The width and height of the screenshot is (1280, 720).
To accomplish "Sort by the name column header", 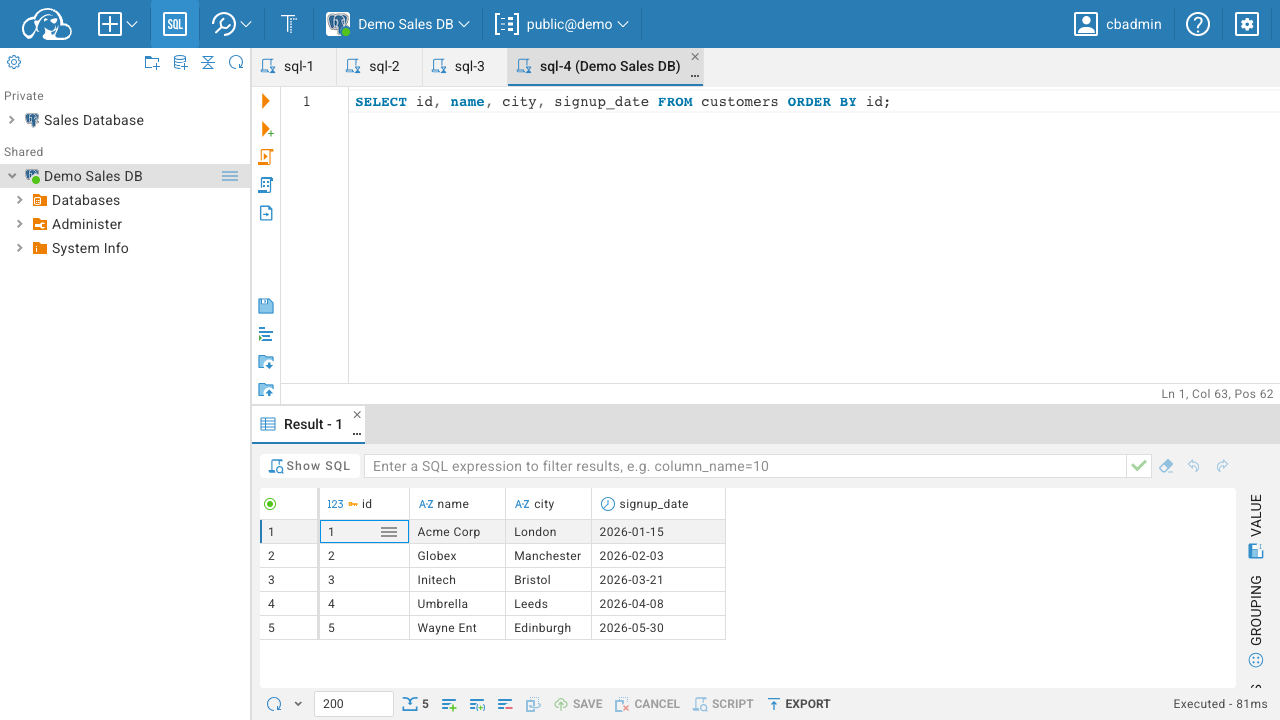I will coord(457,504).
